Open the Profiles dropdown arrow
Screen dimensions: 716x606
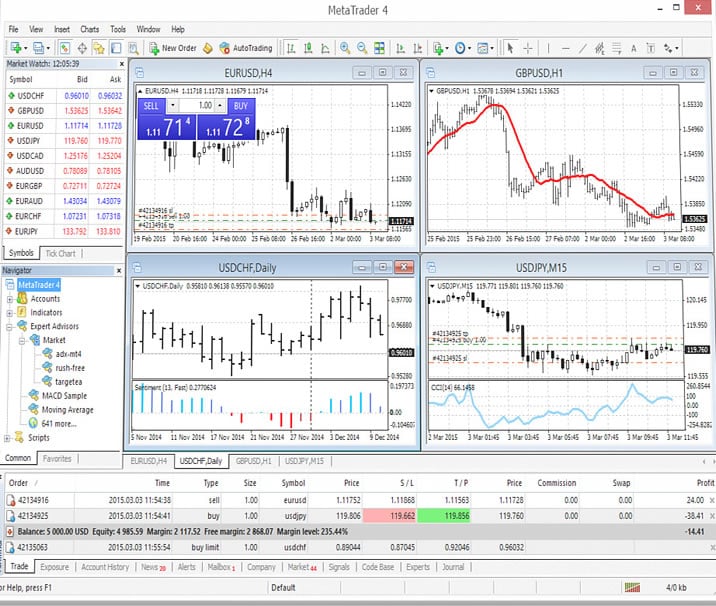coord(48,48)
